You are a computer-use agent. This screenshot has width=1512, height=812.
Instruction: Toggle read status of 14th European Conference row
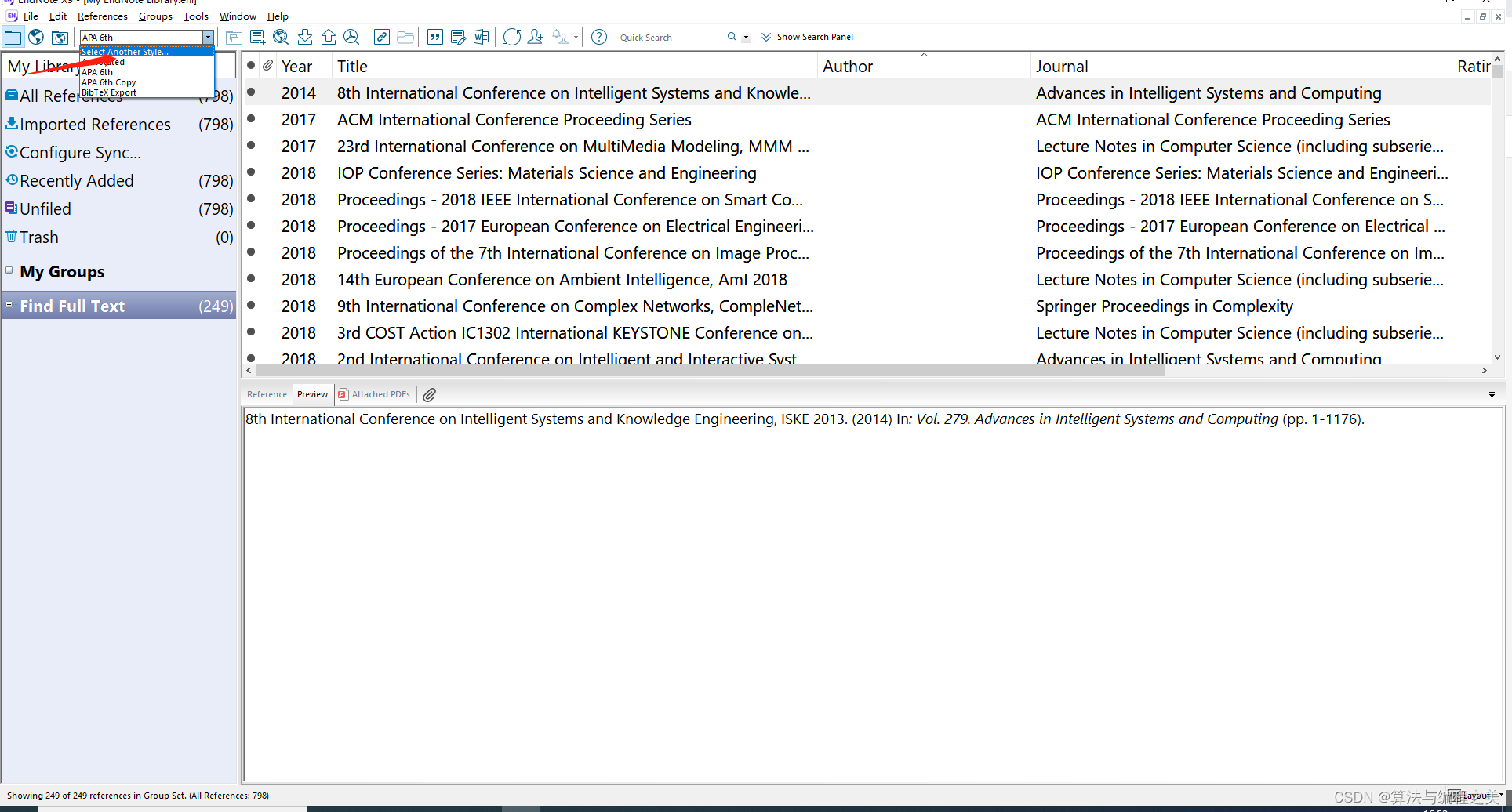point(251,278)
